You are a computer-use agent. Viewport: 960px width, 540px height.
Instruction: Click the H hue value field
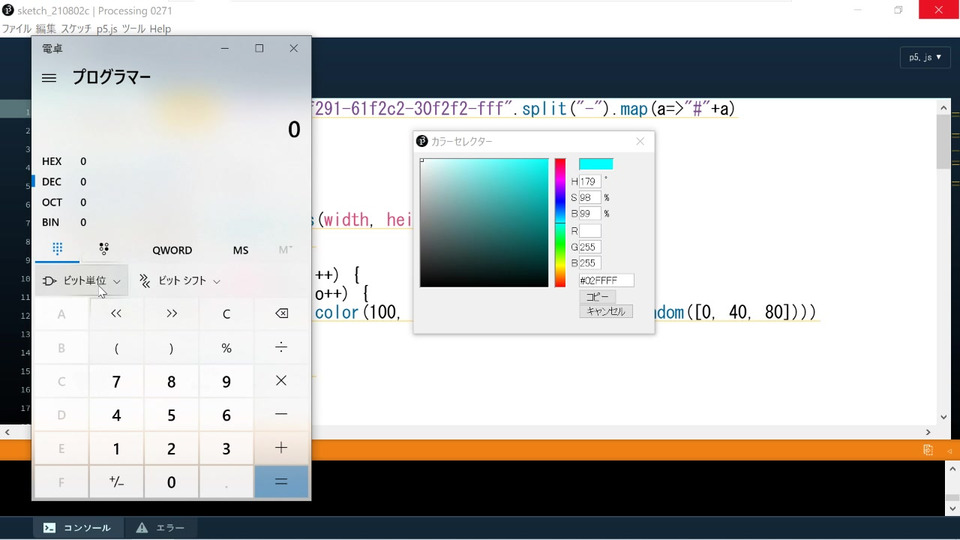590,181
